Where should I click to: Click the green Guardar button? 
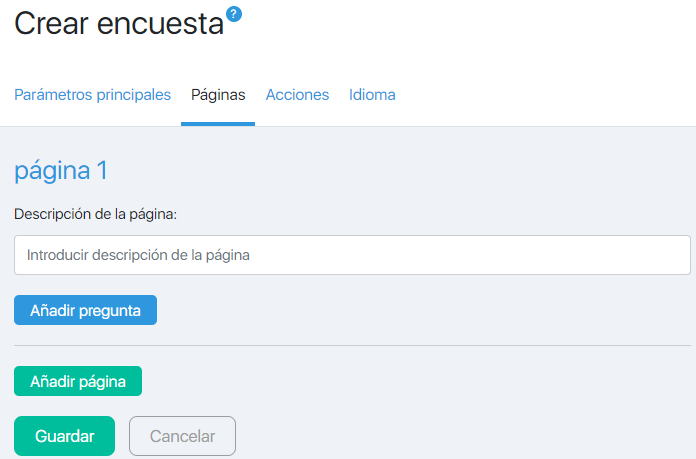click(64, 436)
